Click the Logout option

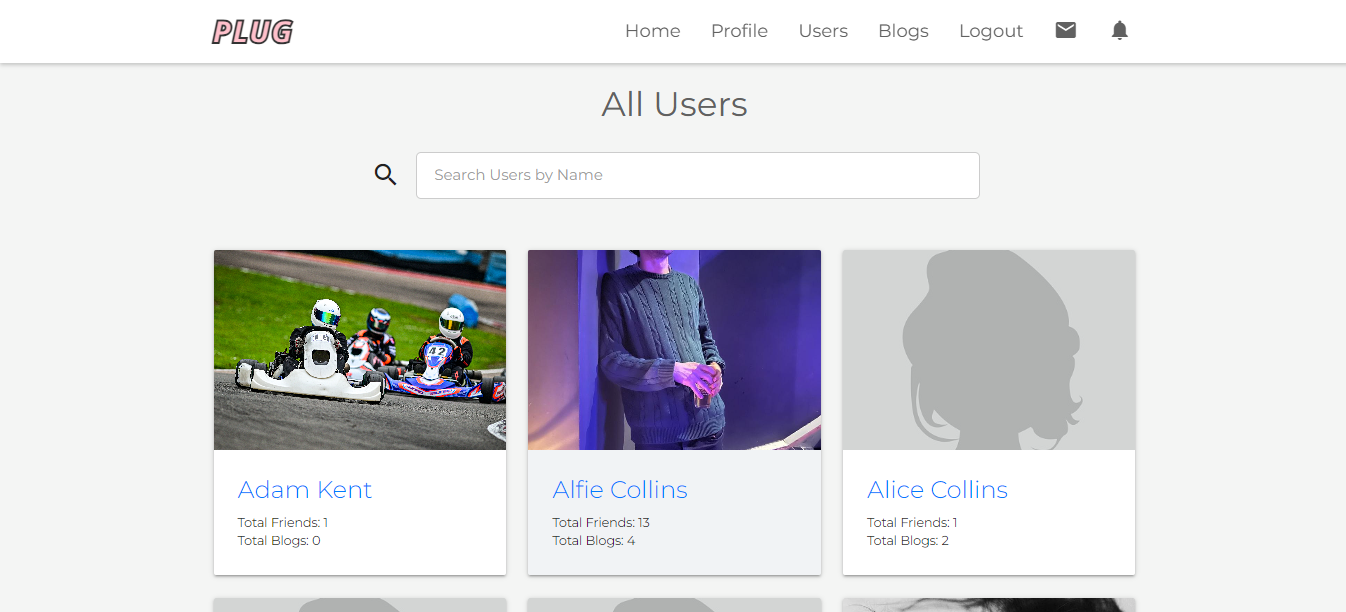click(x=991, y=31)
